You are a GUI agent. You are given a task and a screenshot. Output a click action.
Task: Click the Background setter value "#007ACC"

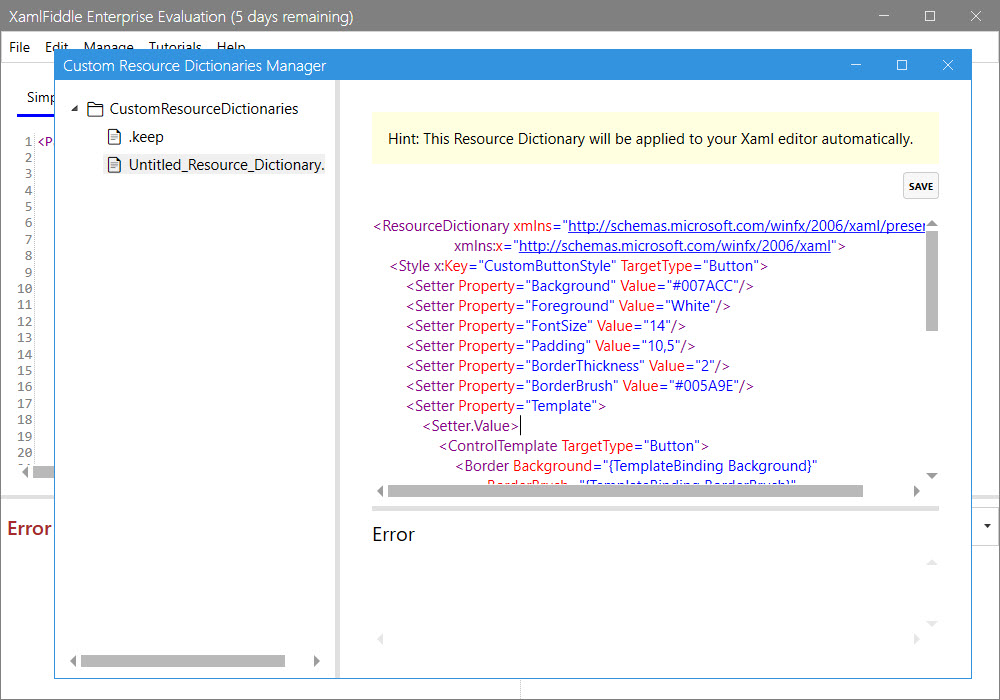(x=705, y=286)
